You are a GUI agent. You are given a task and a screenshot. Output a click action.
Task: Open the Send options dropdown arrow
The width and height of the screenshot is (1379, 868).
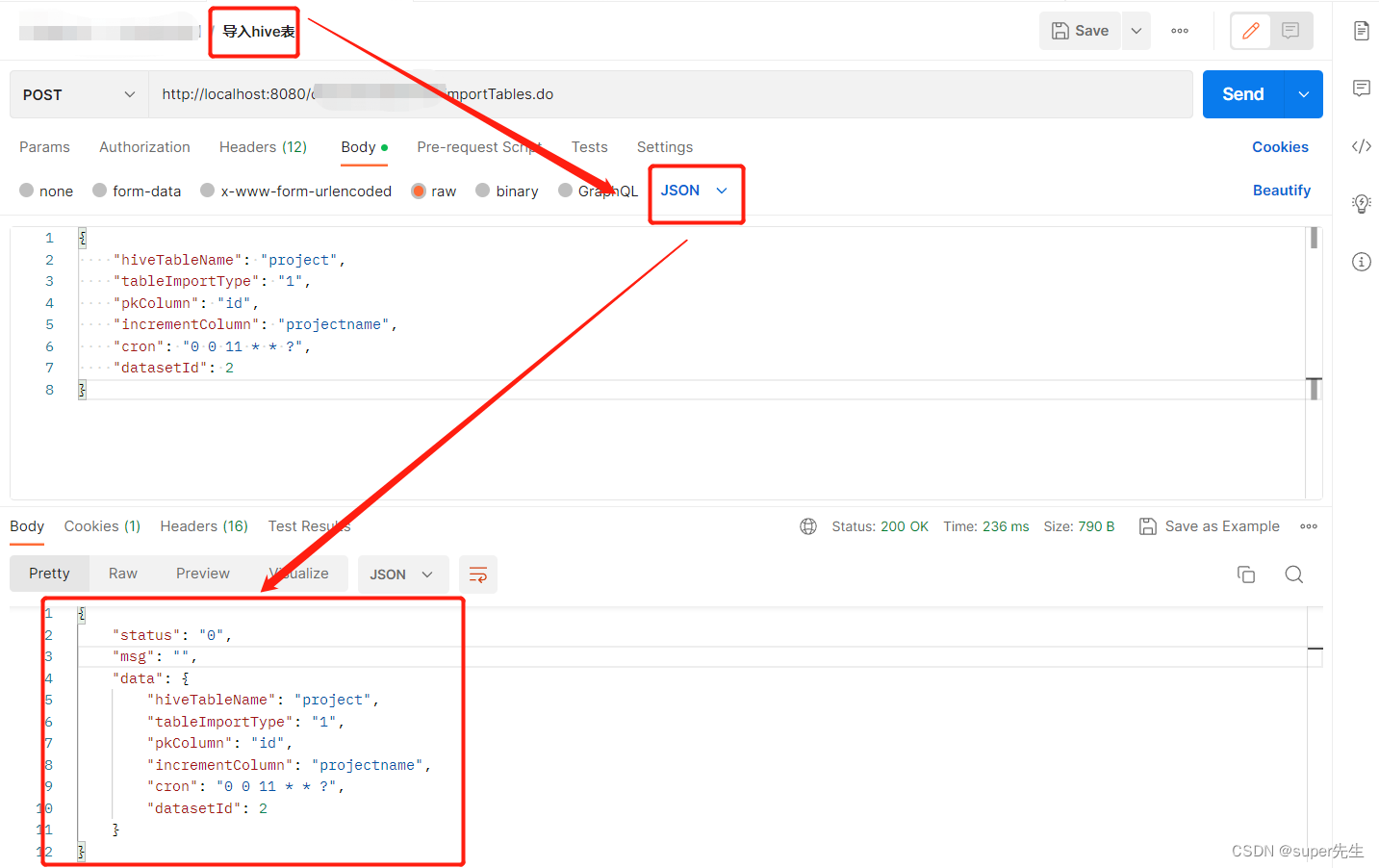(x=1304, y=94)
